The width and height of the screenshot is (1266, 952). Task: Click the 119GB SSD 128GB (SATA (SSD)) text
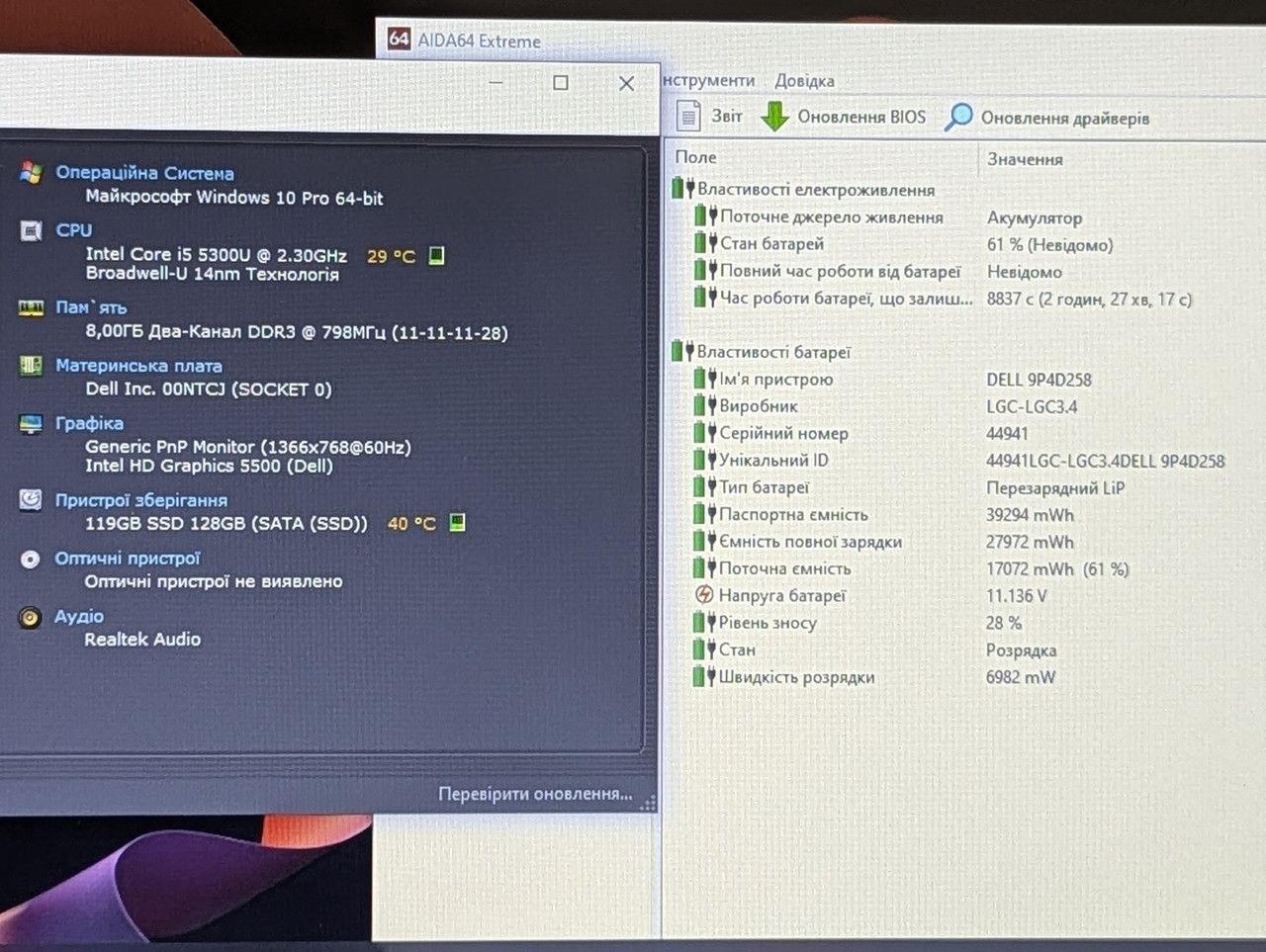point(226,523)
